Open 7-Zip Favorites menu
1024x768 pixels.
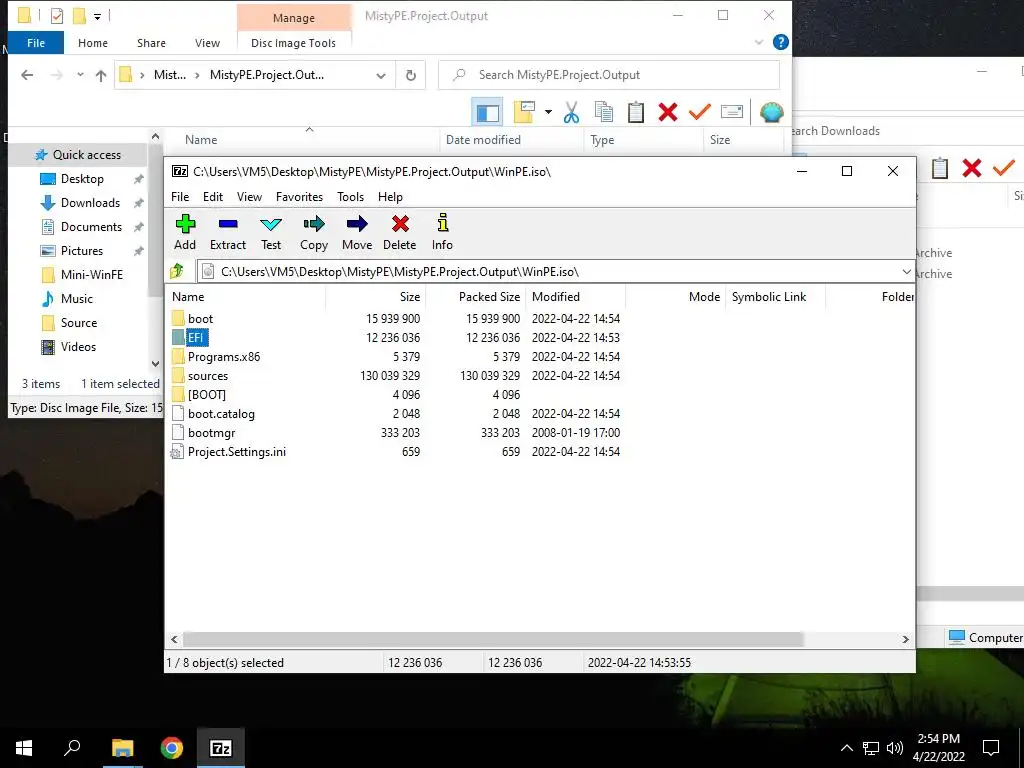299,197
